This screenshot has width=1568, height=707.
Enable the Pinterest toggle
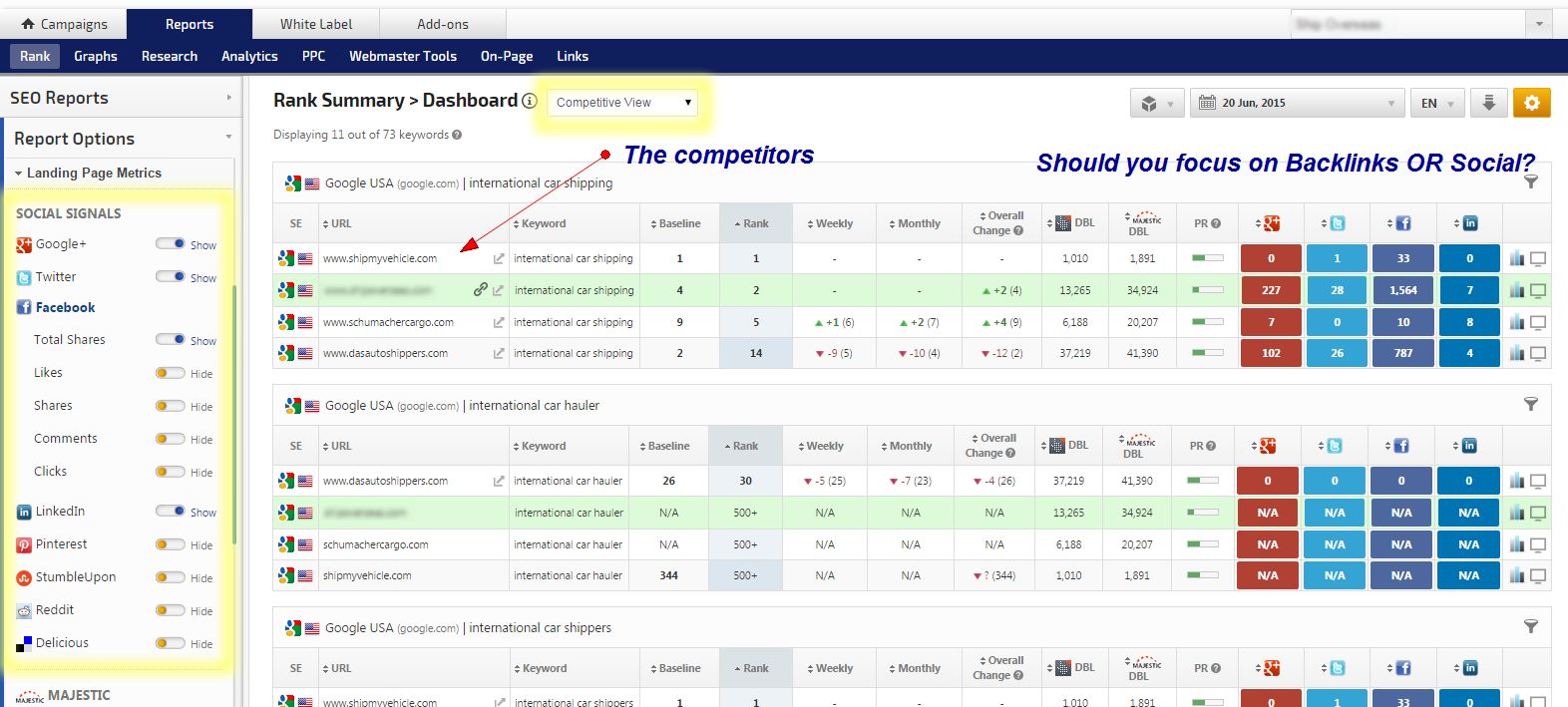(171, 543)
